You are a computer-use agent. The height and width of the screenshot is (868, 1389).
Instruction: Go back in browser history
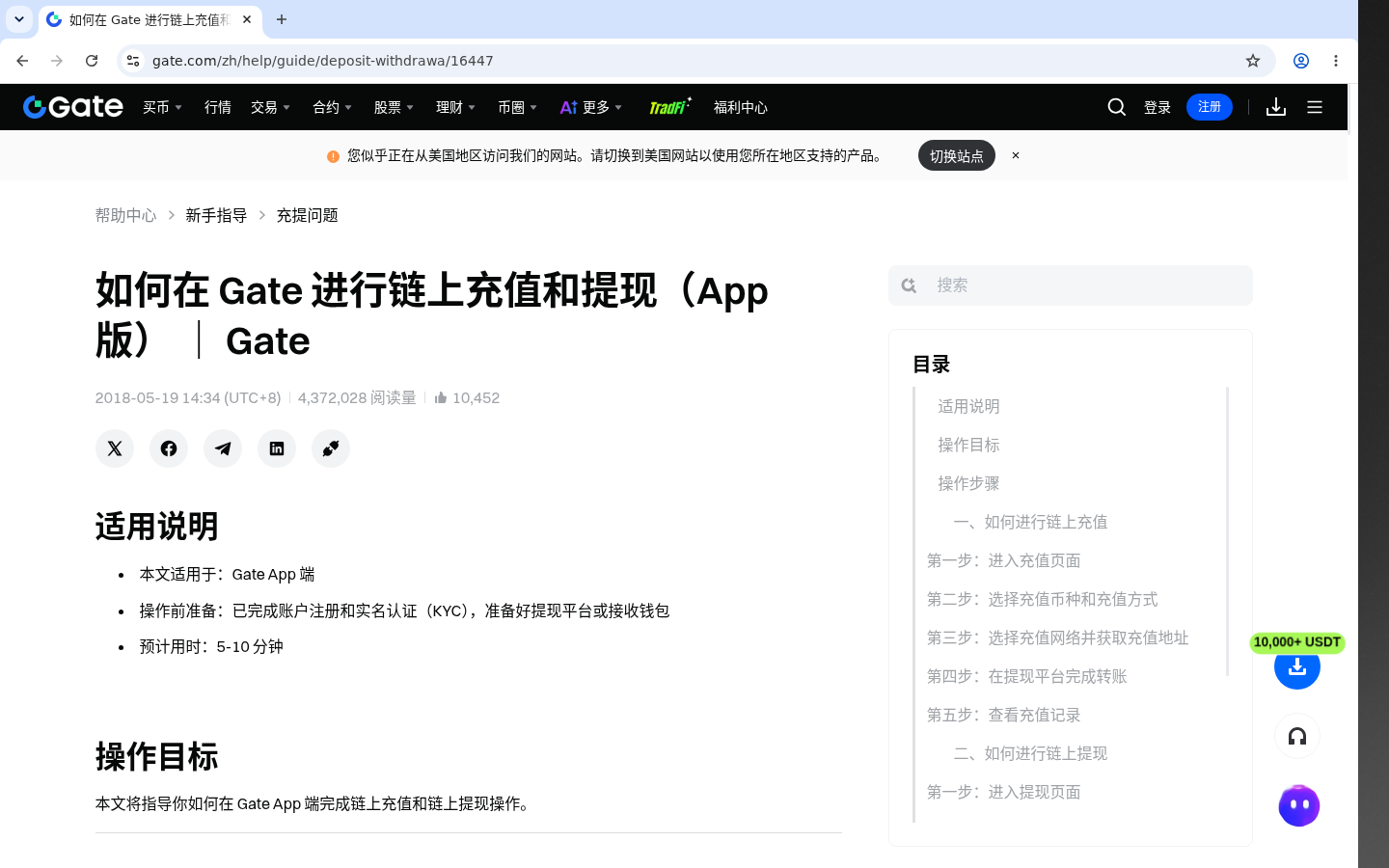(x=22, y=61)
